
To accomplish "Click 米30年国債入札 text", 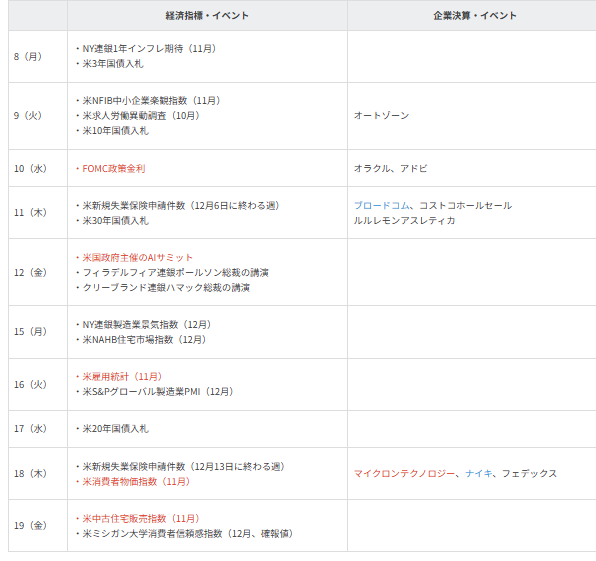I will 116,221.
